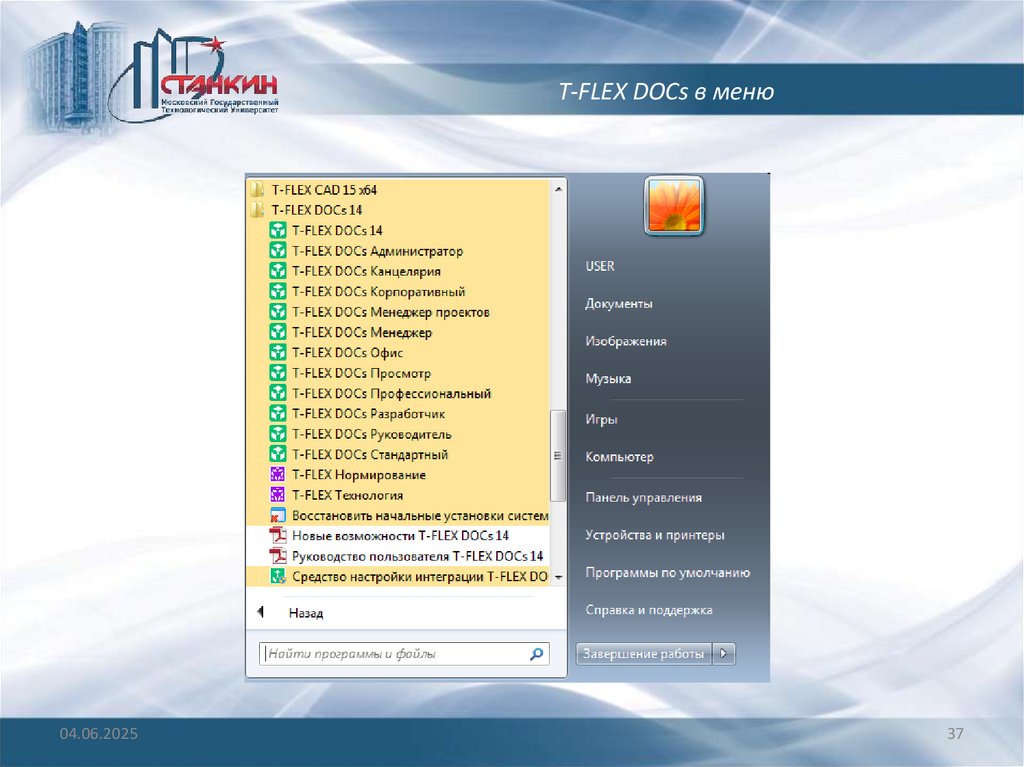
Task: Click Восстановить начальные установки систем text
Action: click(420, 515)
